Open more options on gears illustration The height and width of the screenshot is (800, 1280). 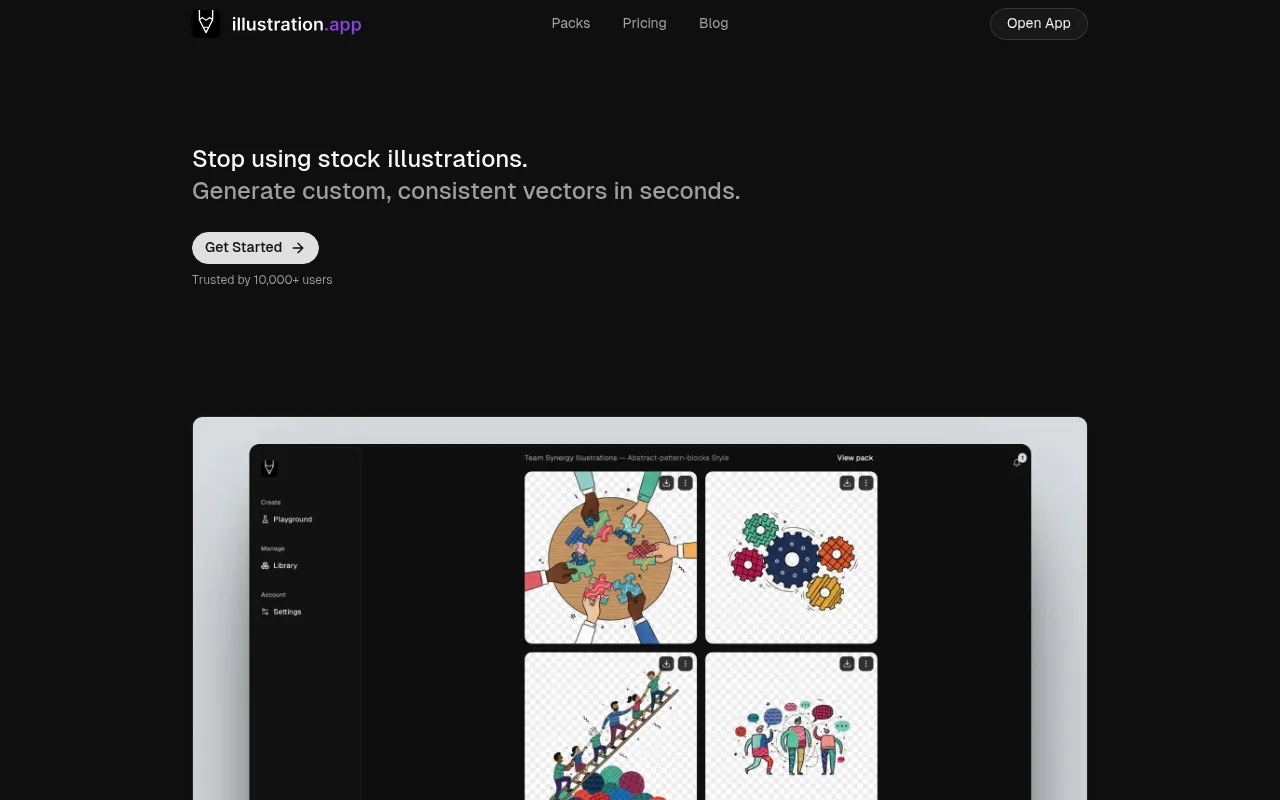866,483
